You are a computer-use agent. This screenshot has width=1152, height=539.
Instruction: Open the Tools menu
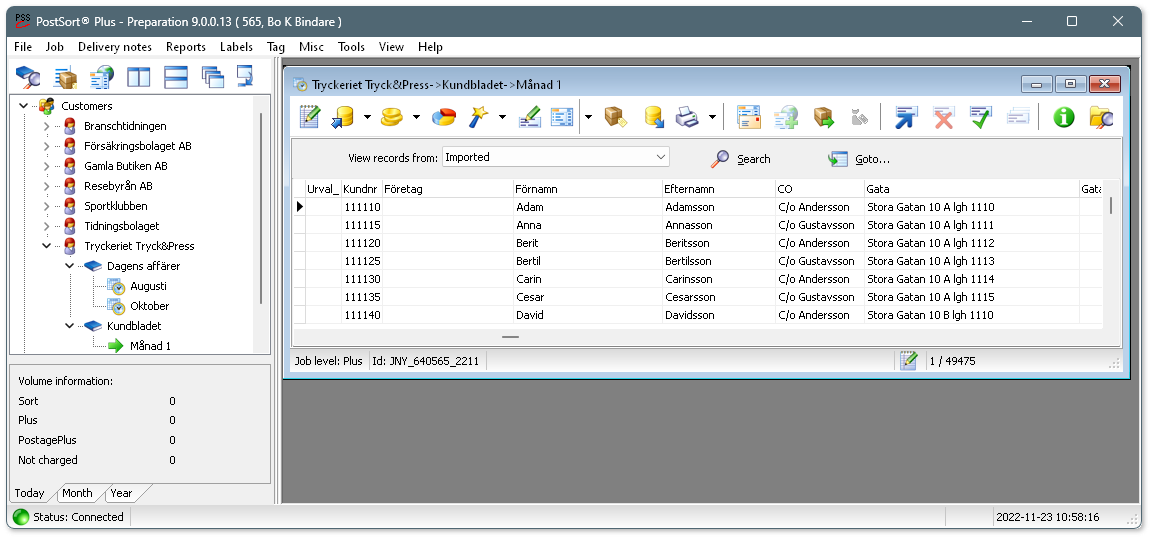[x=351, y=46]
